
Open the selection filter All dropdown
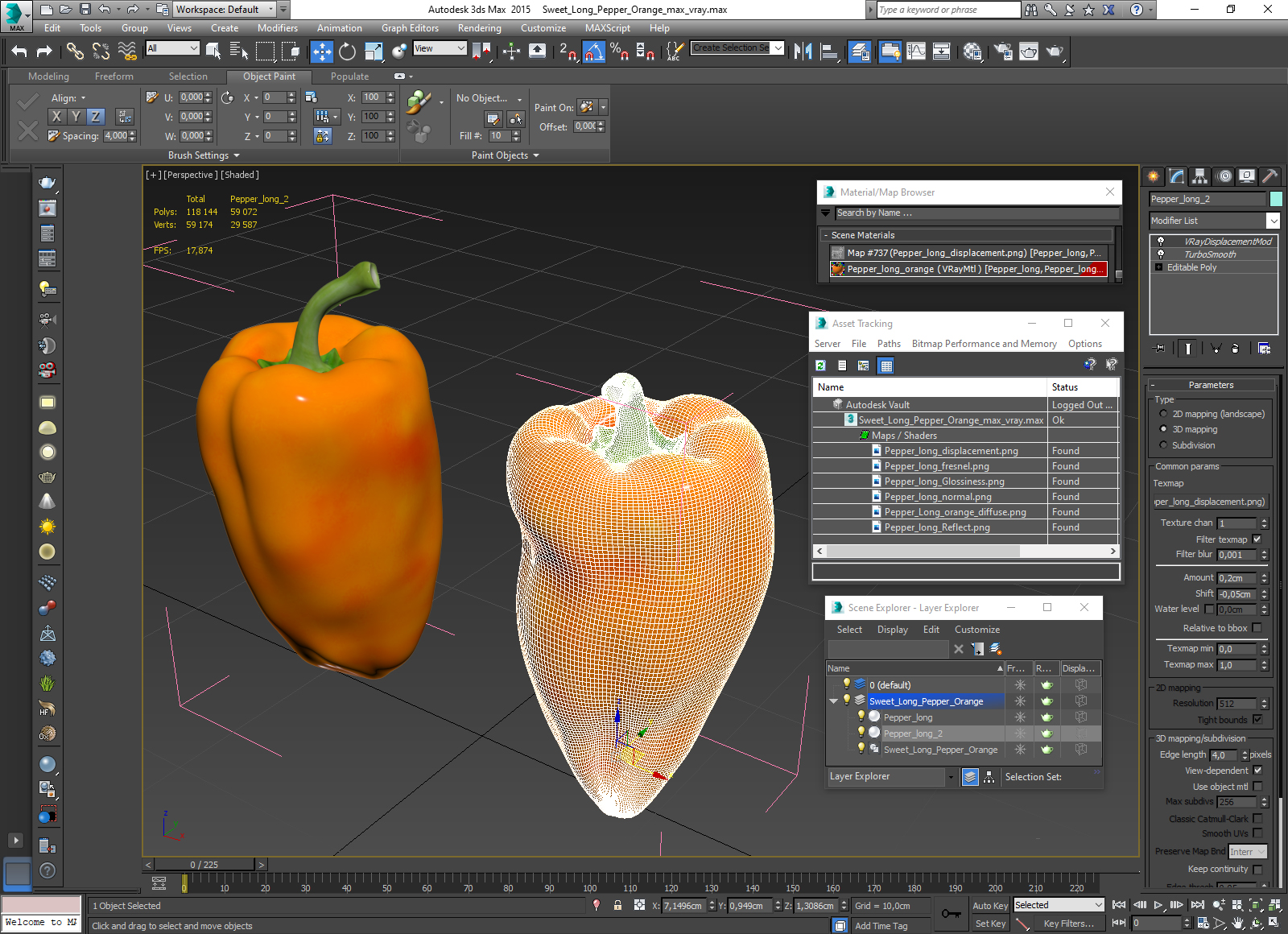tap(172, 48)
